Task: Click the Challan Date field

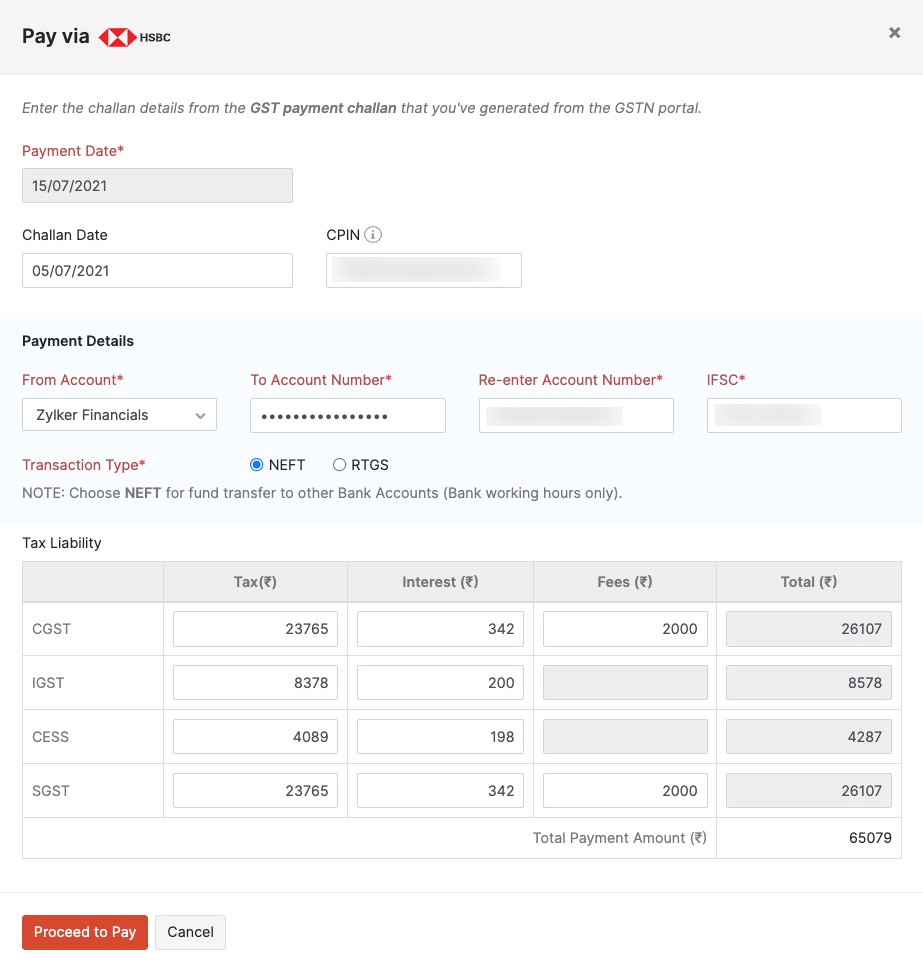Action: coord(157,271)
